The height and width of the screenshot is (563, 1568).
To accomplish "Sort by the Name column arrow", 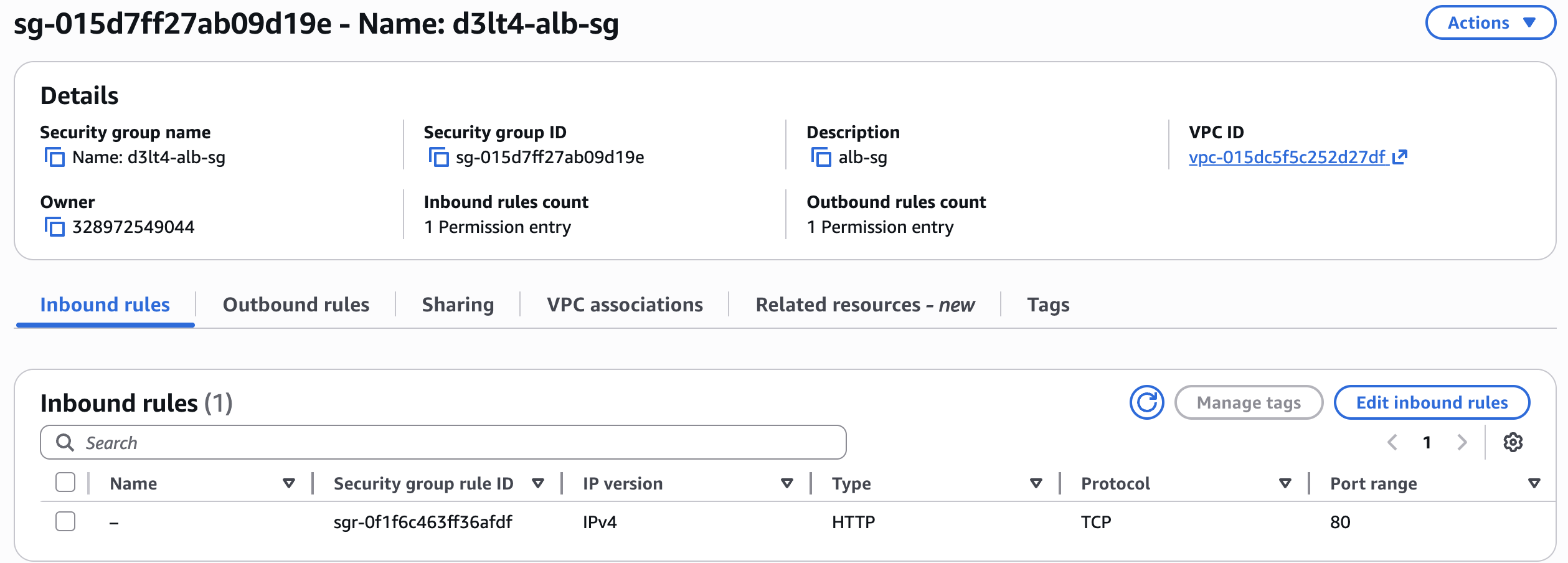I will pos(288,484).
